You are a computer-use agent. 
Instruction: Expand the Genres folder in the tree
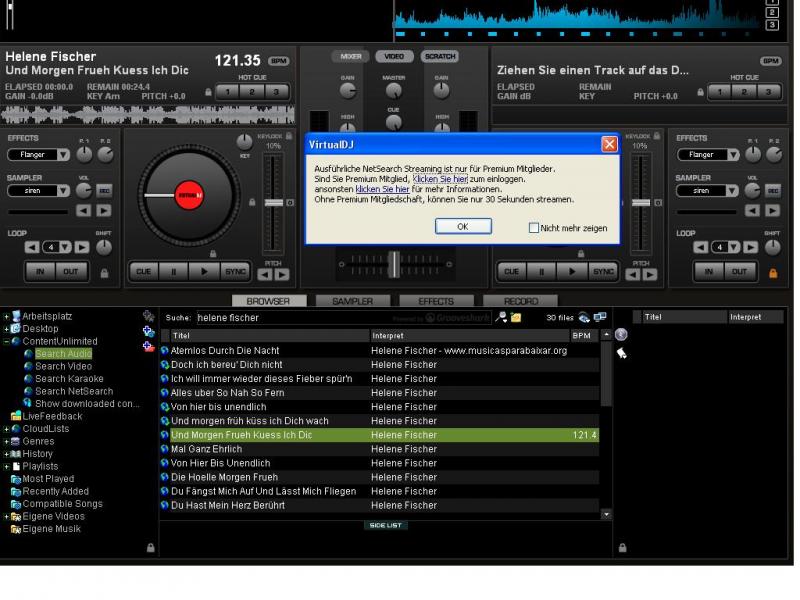point(6,441)
